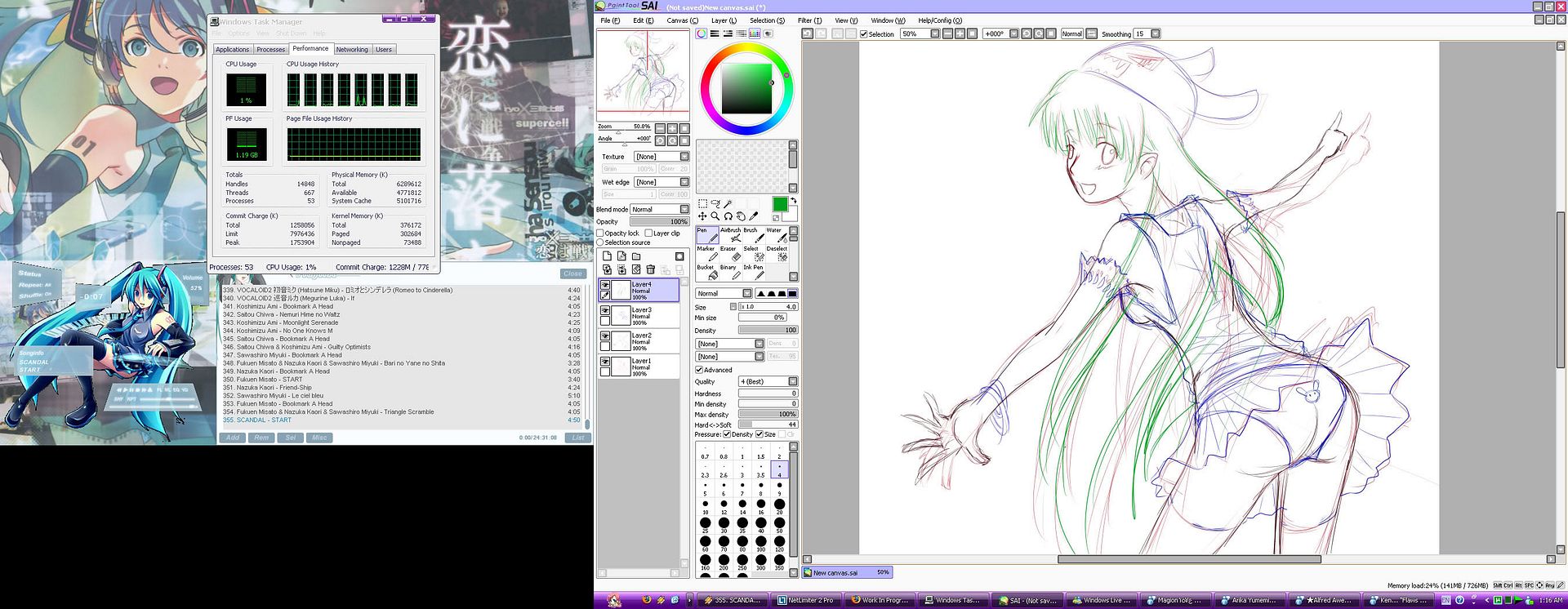Pick the magic wand tool

(728, 204)
